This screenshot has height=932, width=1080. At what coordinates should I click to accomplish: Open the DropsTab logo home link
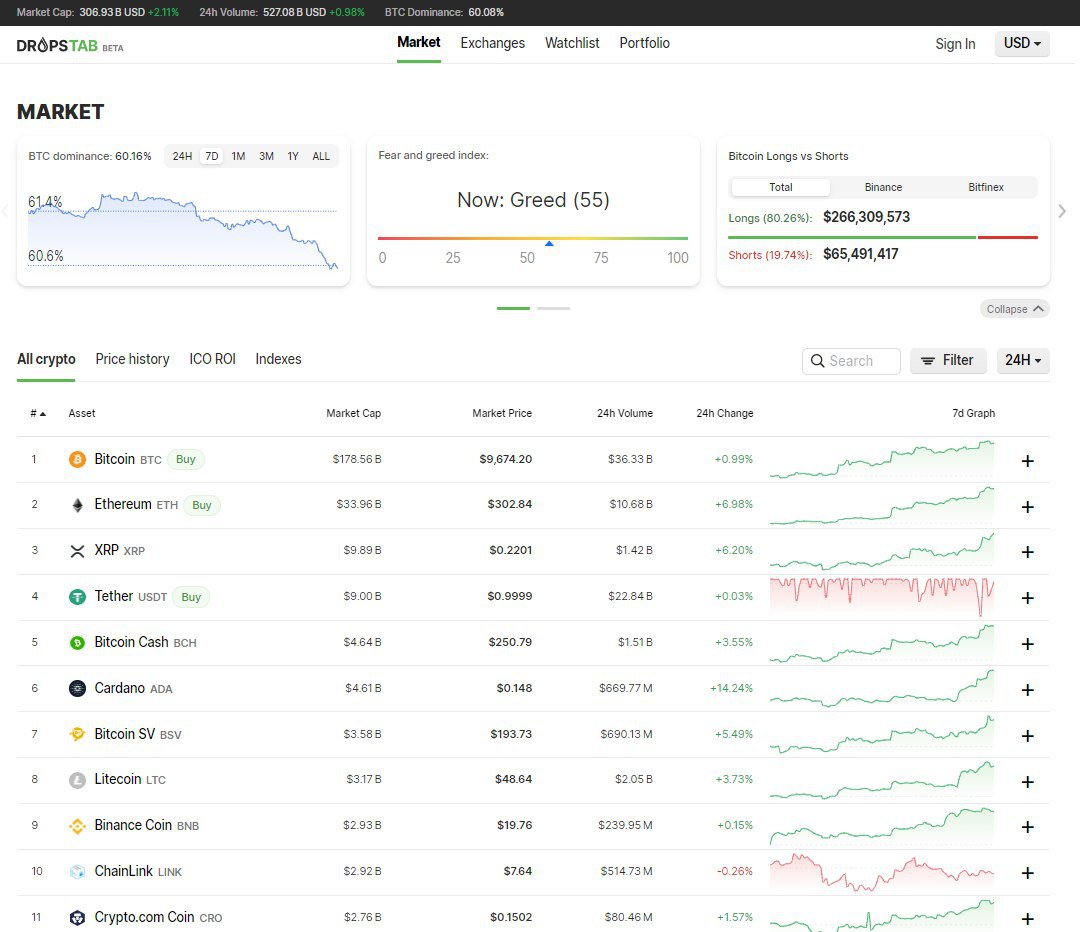point(70,45)
